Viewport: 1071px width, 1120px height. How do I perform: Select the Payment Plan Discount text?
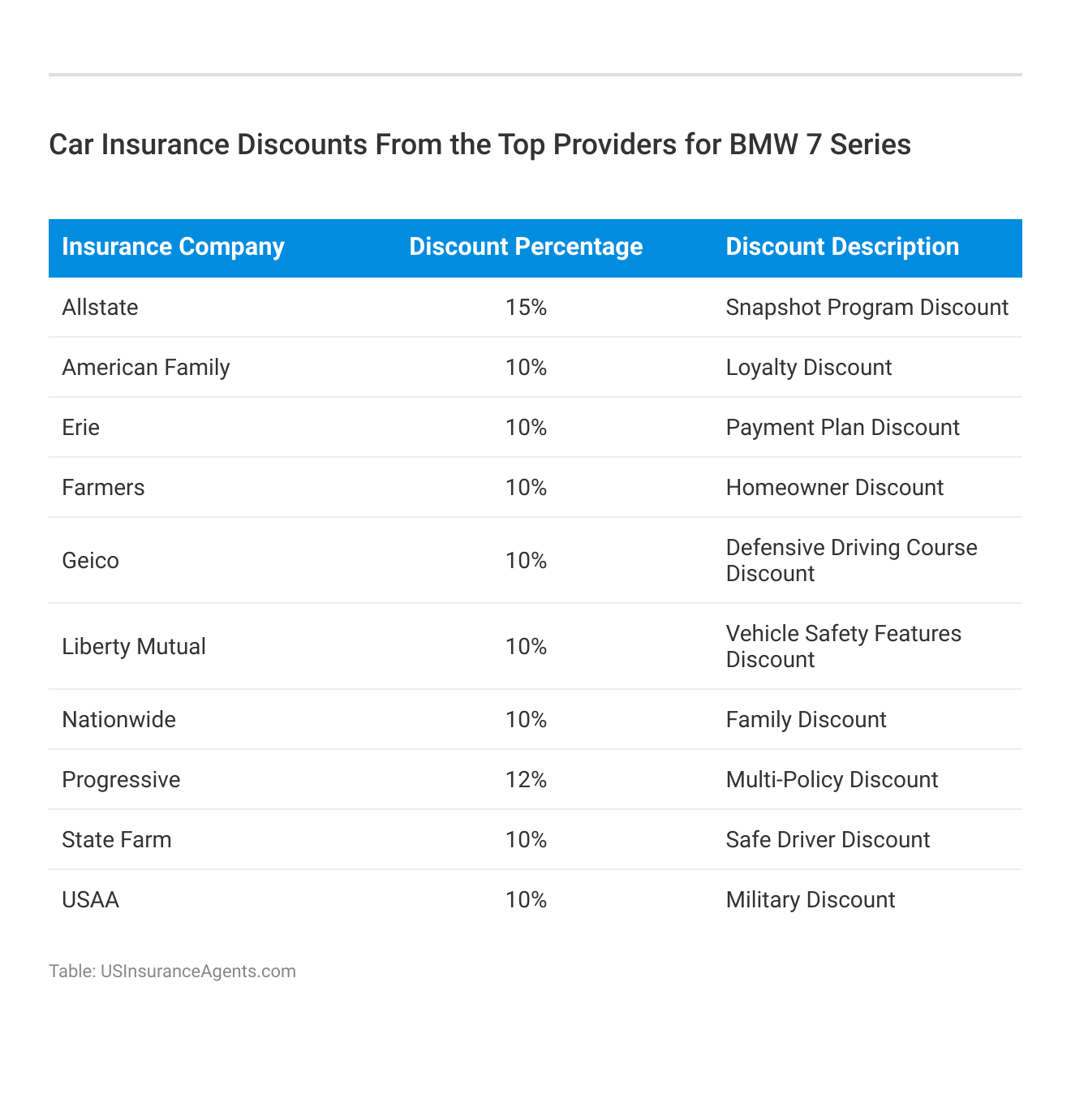842,428
